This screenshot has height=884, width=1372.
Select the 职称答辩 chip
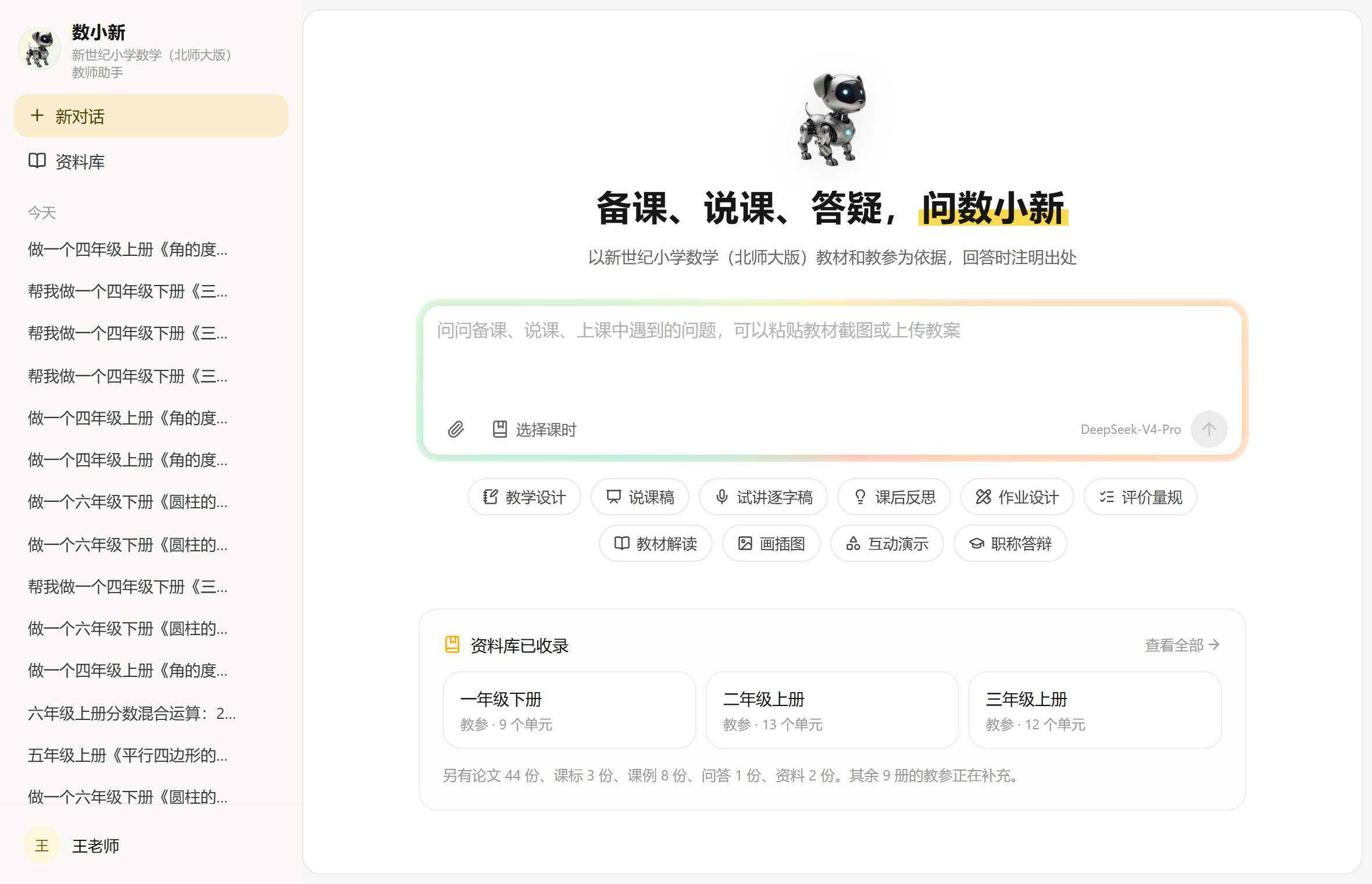tap(1010, 543)
